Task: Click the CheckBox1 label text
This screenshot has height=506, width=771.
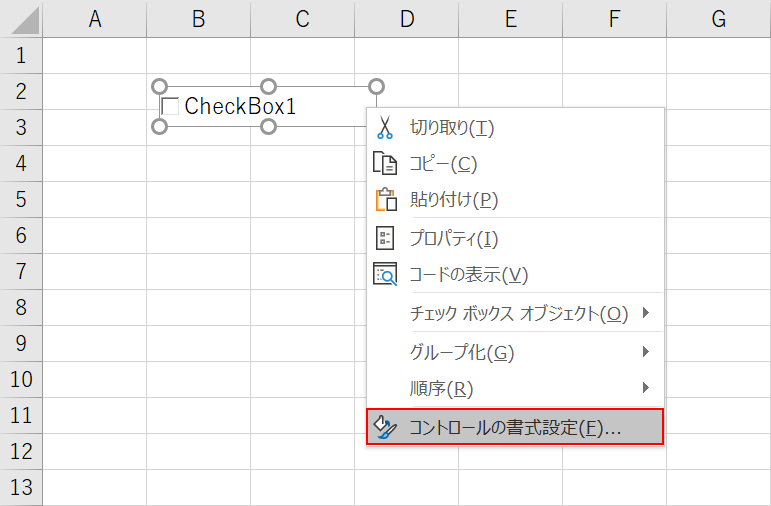Action: pos(240,106)
